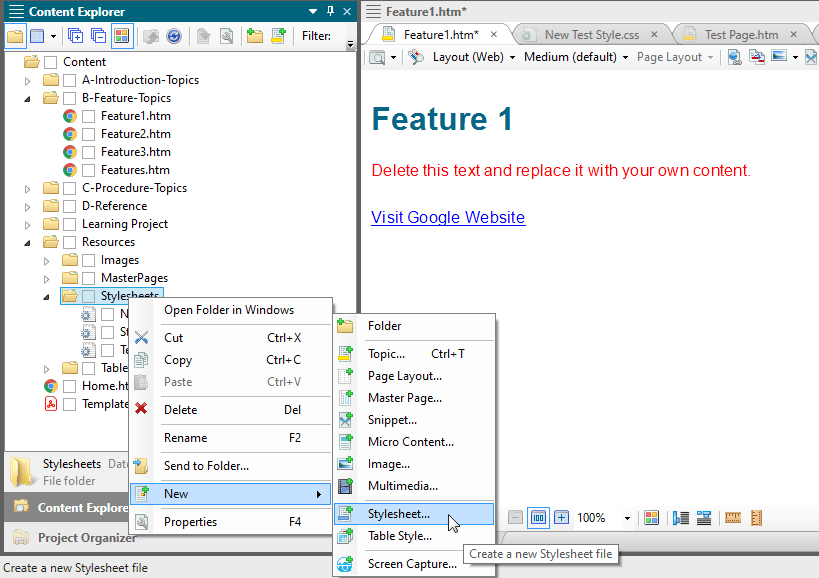The width and height of the screenshot is (819, 578).
Task: Pin the Content Explorer panel
Action: [x=331, y=11]
